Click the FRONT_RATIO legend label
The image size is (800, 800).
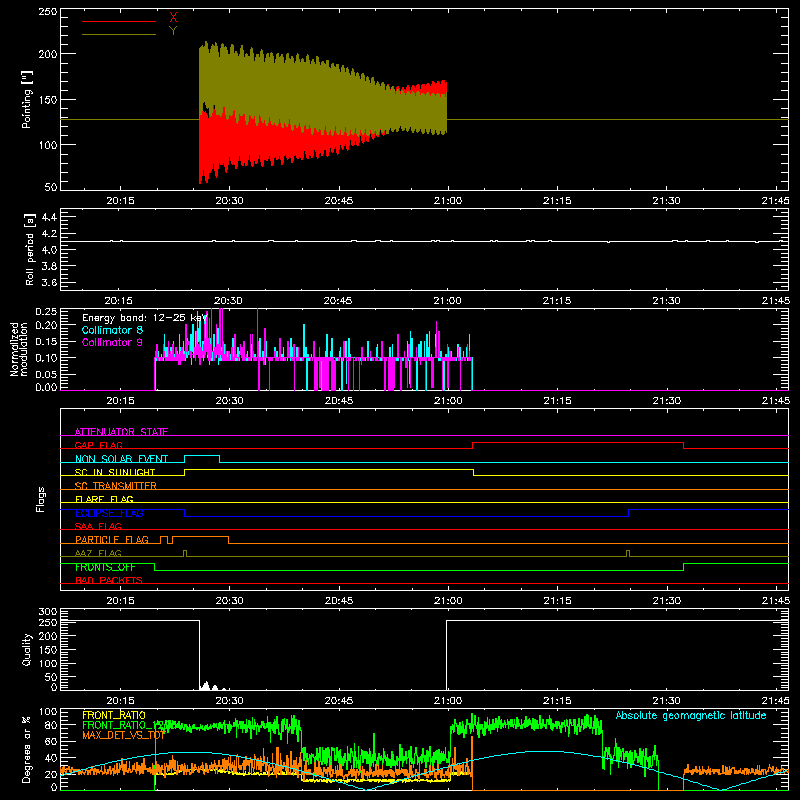(114, 715)
